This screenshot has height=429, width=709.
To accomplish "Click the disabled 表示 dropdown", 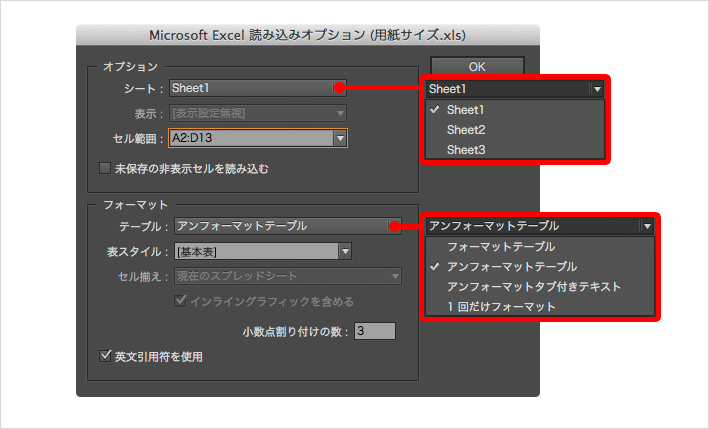I will click(x=258, y=113).
